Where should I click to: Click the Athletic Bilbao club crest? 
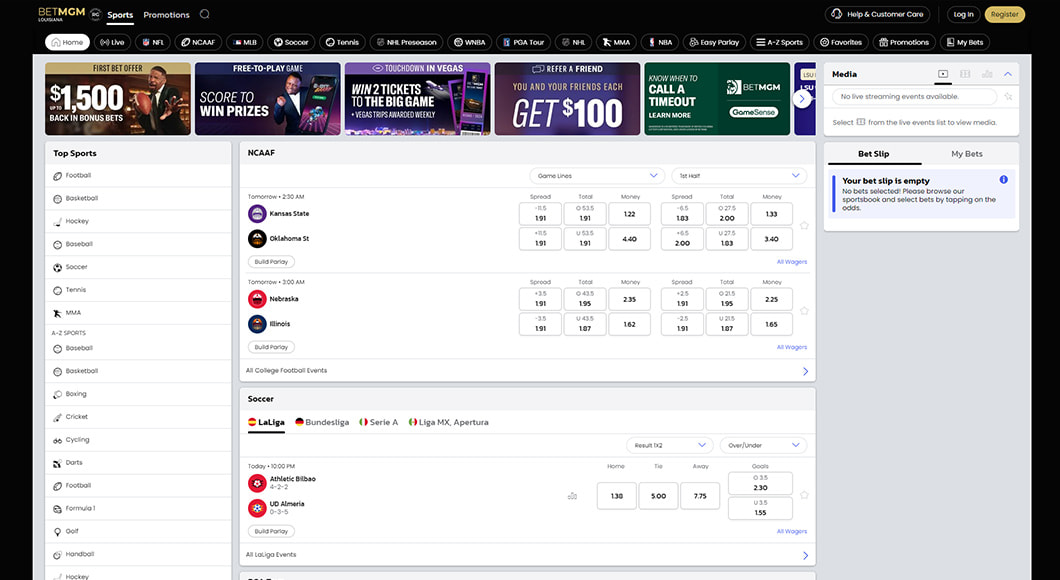point(257,483)
